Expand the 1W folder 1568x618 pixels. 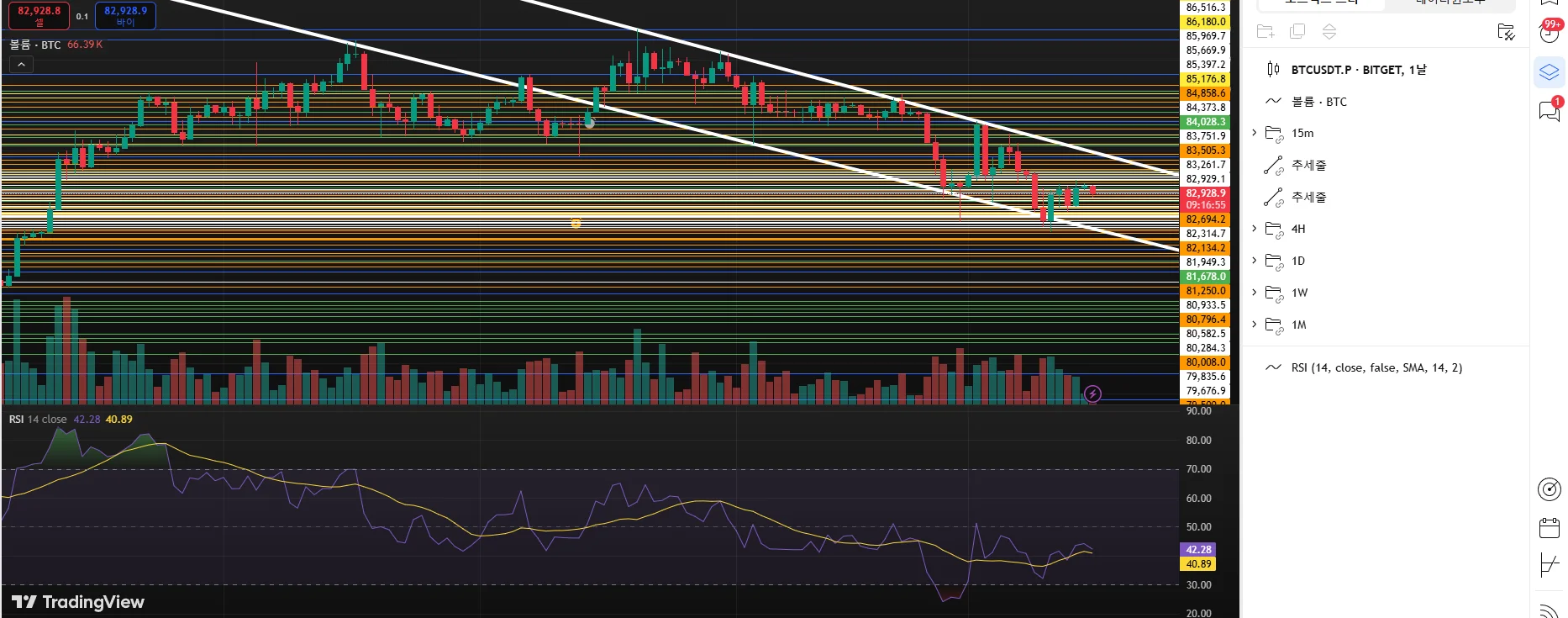click(1255, 293)
